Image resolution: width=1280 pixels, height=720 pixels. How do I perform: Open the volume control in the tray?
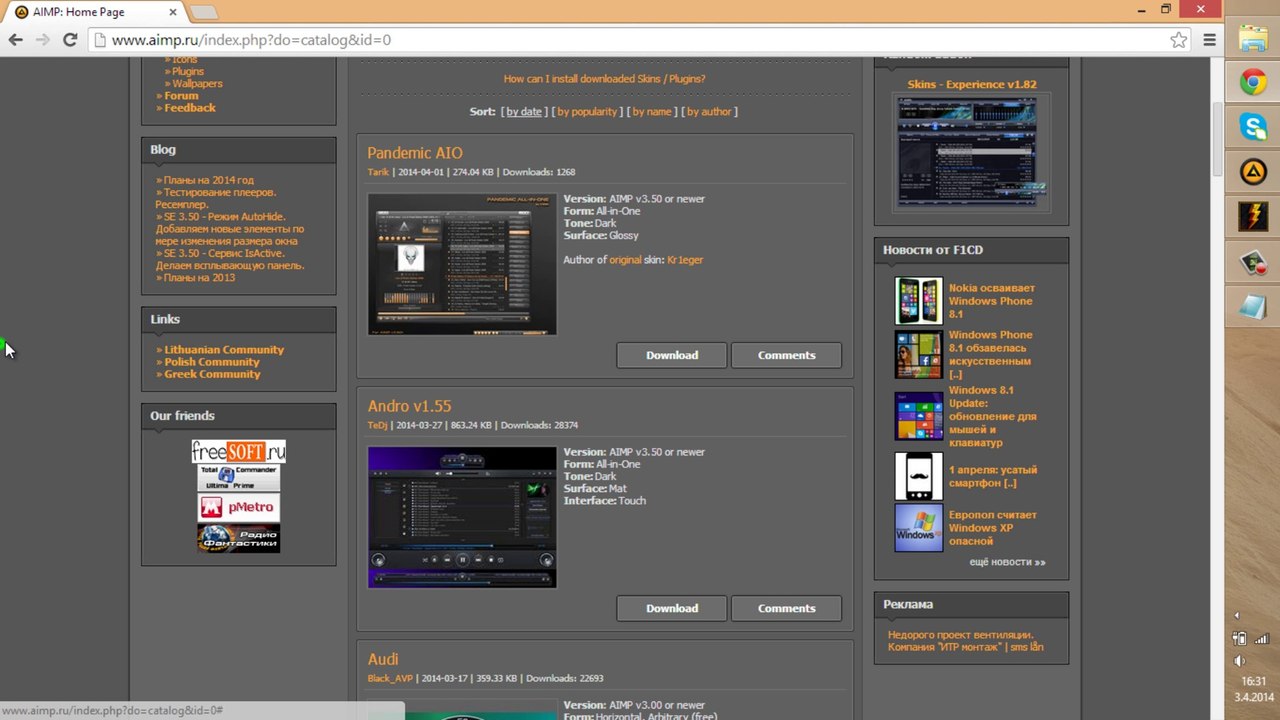click(1240, 661)
